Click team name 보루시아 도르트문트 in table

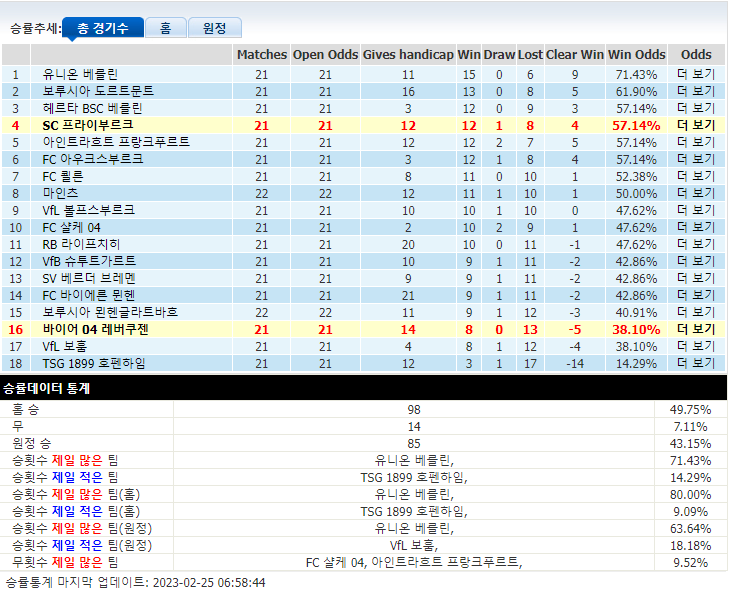coord(98,91)
